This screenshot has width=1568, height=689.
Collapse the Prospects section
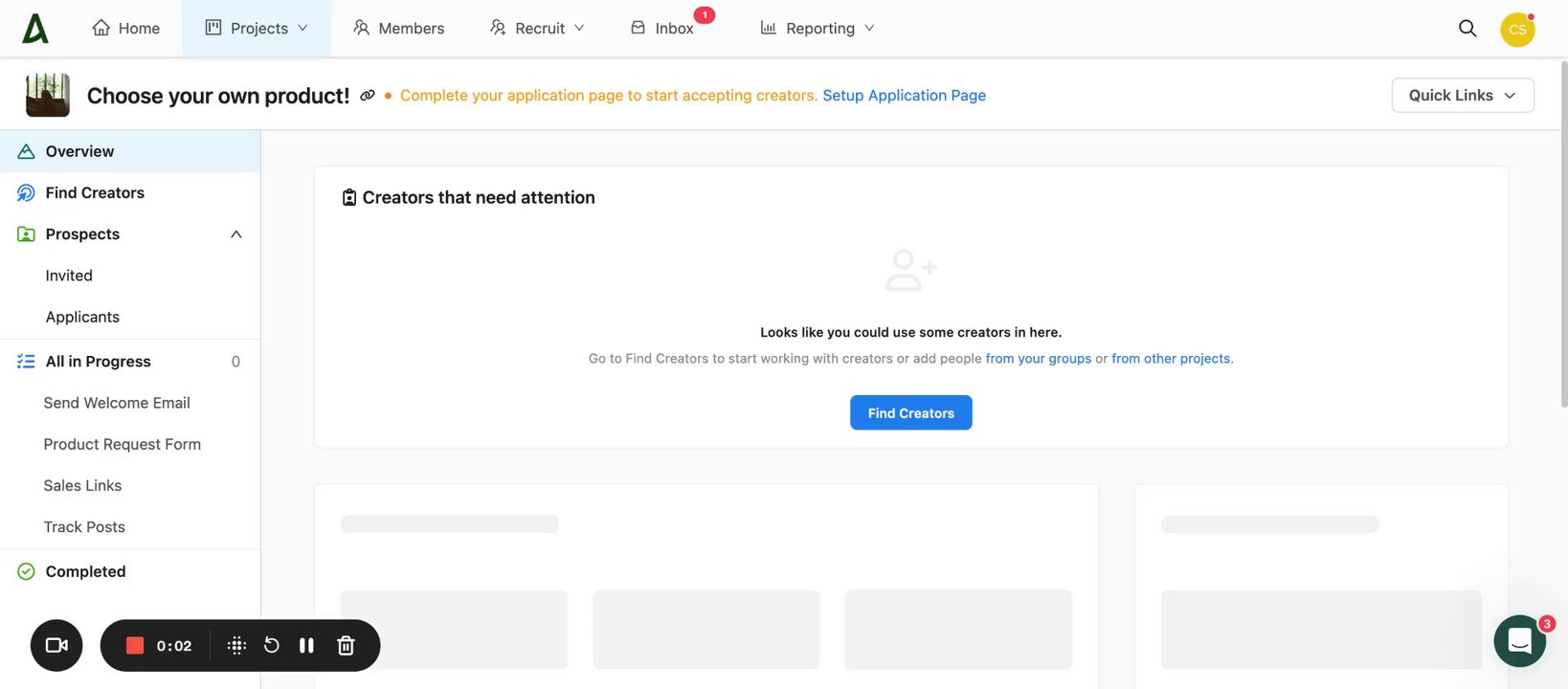coord(236,234)
